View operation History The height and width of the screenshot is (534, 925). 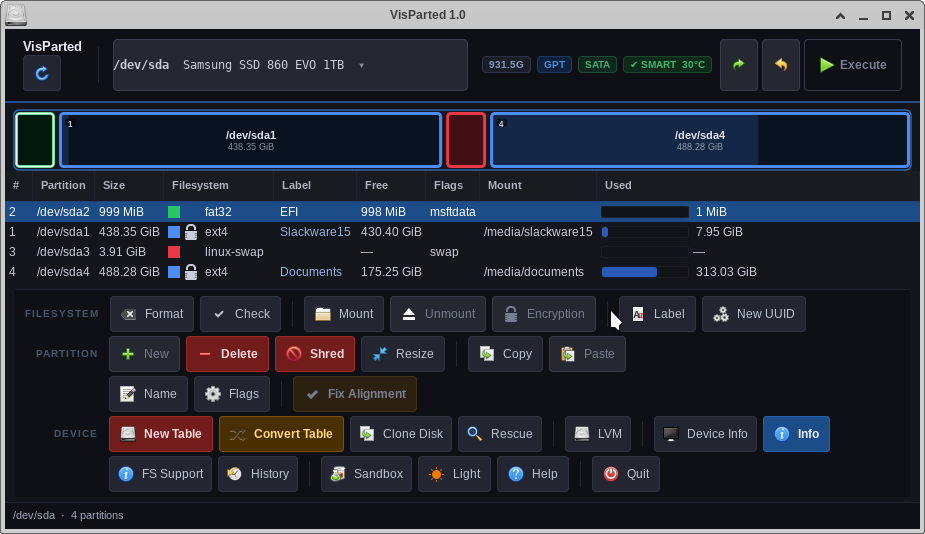coord(258,474)
